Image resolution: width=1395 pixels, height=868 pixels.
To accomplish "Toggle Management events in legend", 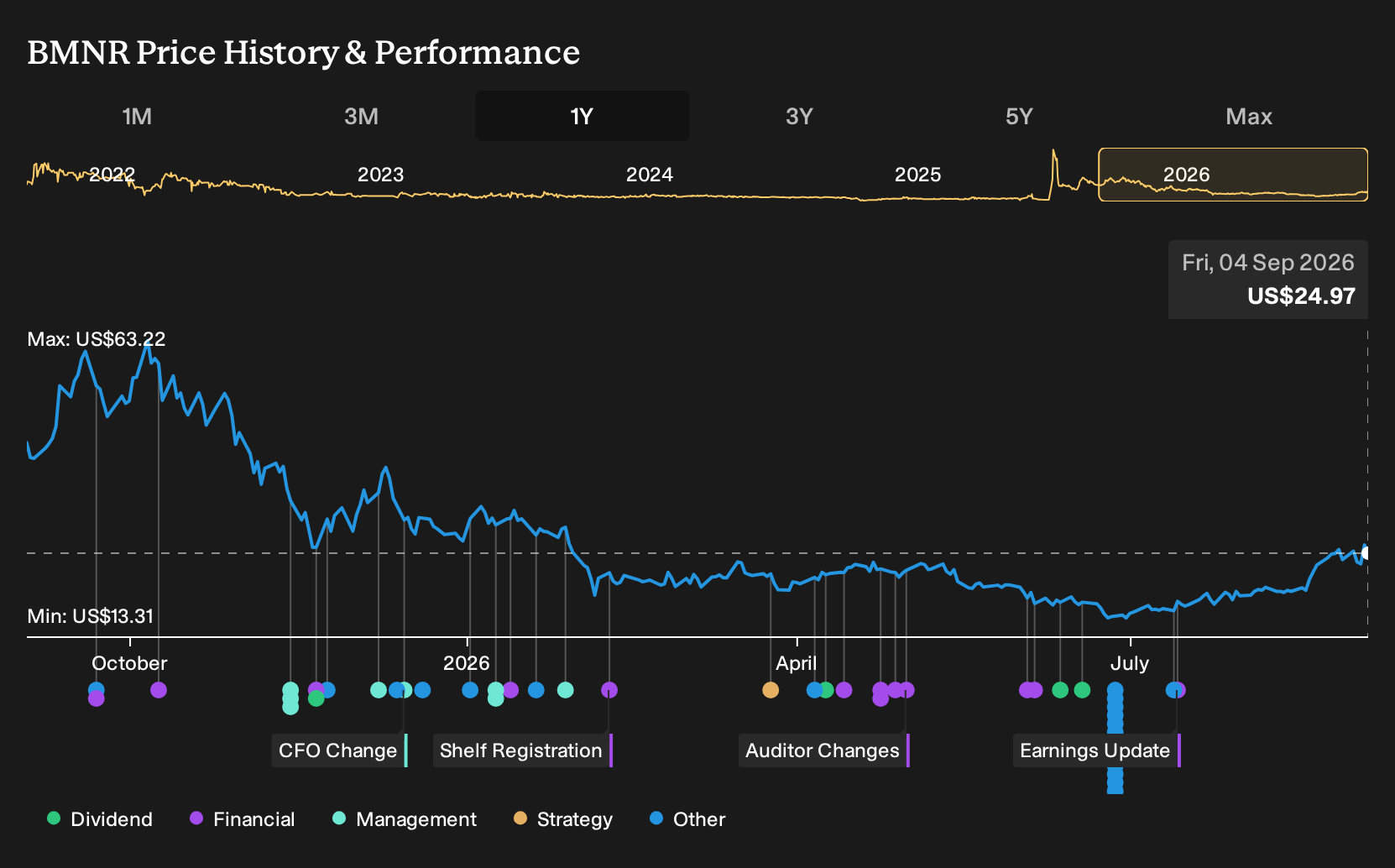I will pos(405,819).
